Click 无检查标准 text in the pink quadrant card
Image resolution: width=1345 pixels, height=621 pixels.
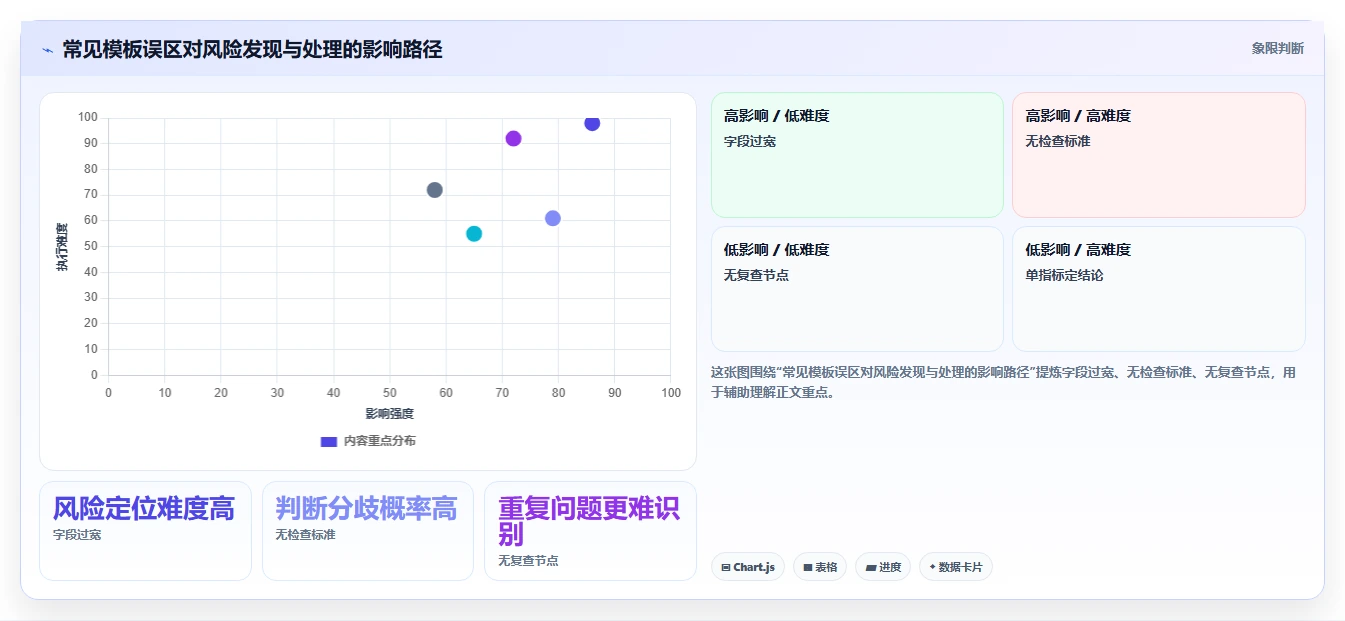(x=1058, y=141)
